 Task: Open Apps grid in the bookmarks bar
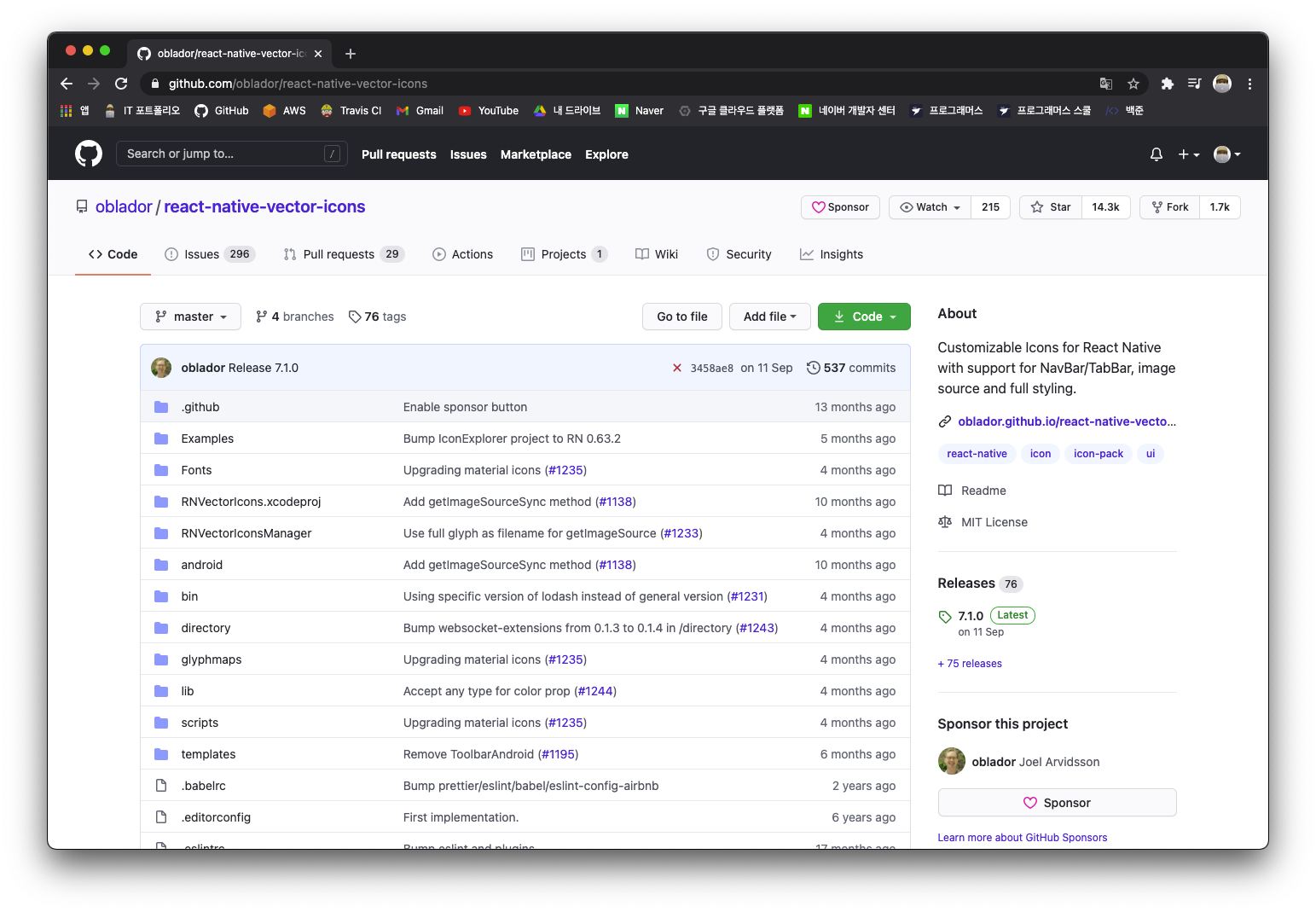(x=75, y=111)
